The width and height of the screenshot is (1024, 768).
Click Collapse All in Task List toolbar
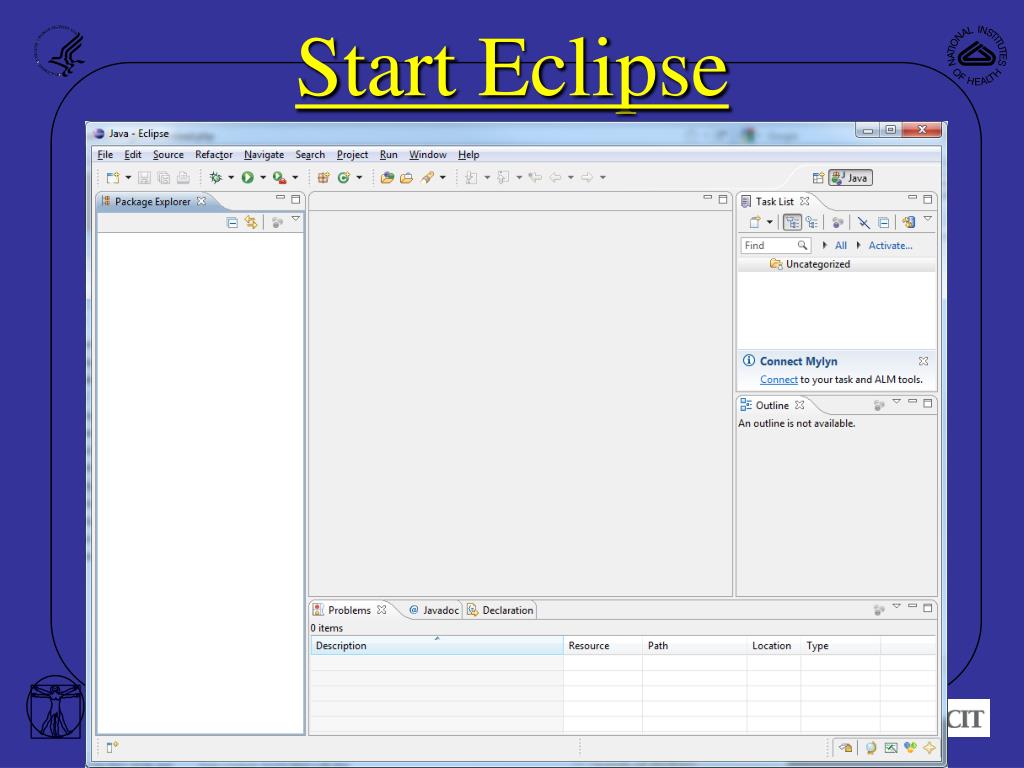pyautogui.click(x=883, y=223)
